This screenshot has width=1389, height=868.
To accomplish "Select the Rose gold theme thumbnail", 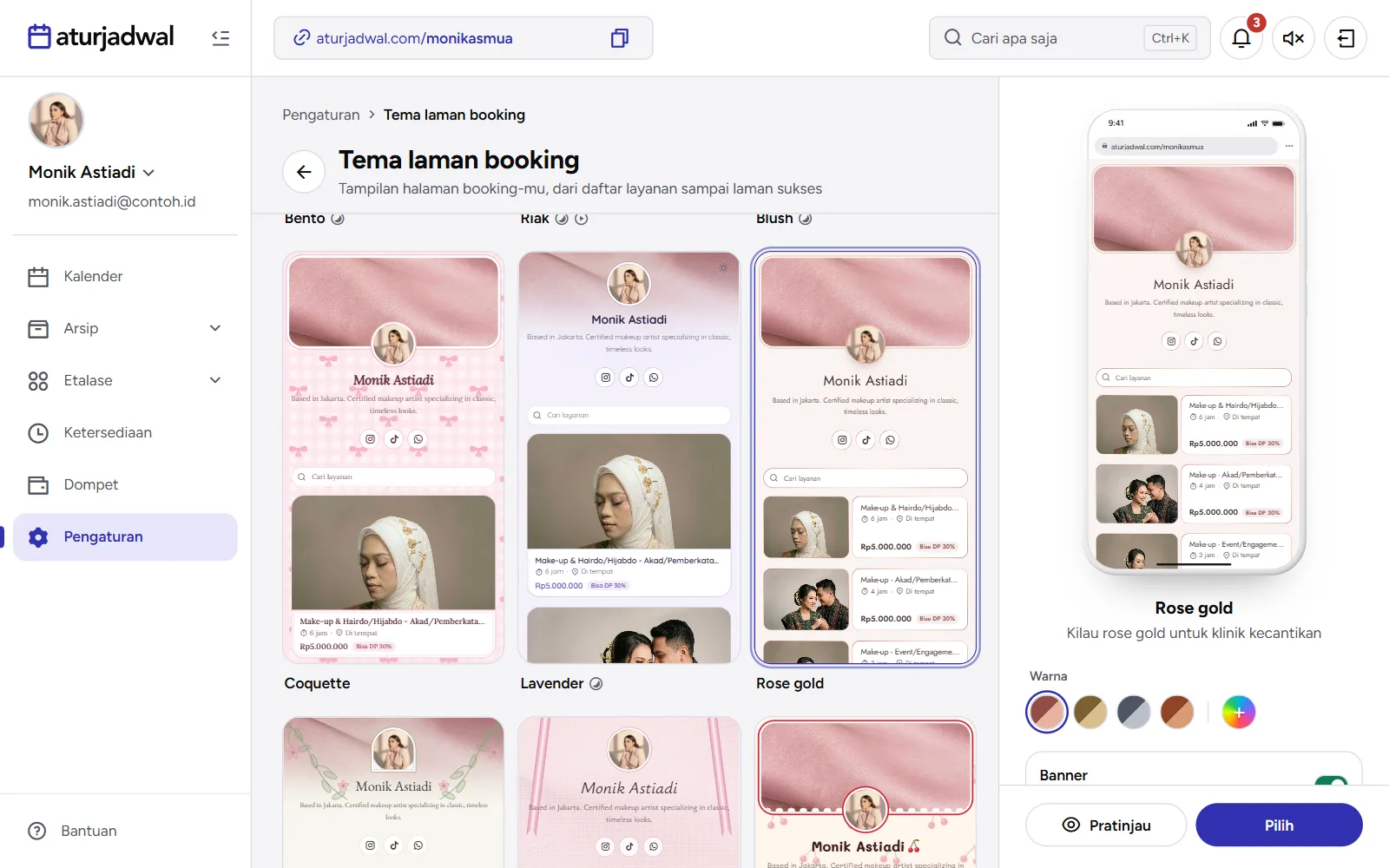I will (x=866, y=457).
